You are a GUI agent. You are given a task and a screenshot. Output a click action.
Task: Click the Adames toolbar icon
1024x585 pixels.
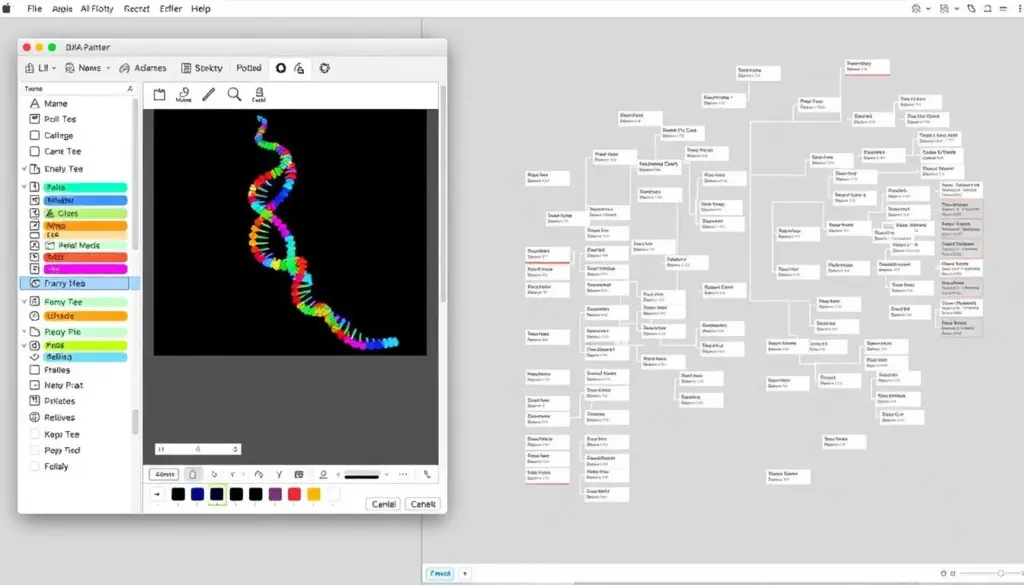(124, 68)
